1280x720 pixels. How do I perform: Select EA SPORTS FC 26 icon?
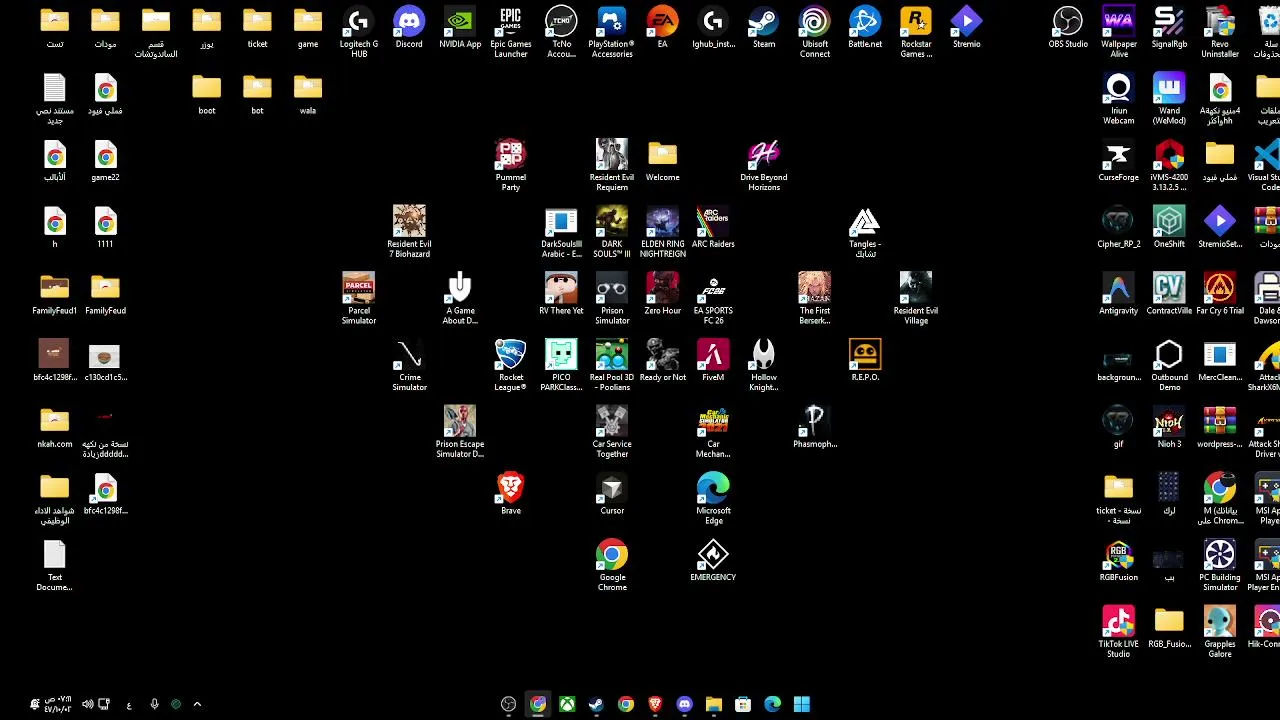[x=713, y=298]
